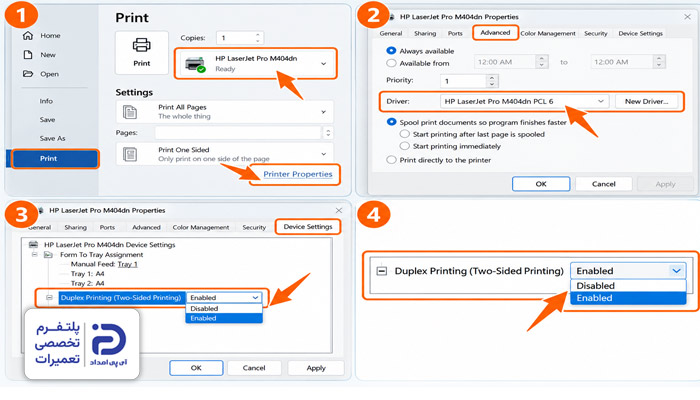700x400 pixels.
Task: Adjust the Copies spinner arrows
Action: tap(258, 38)
